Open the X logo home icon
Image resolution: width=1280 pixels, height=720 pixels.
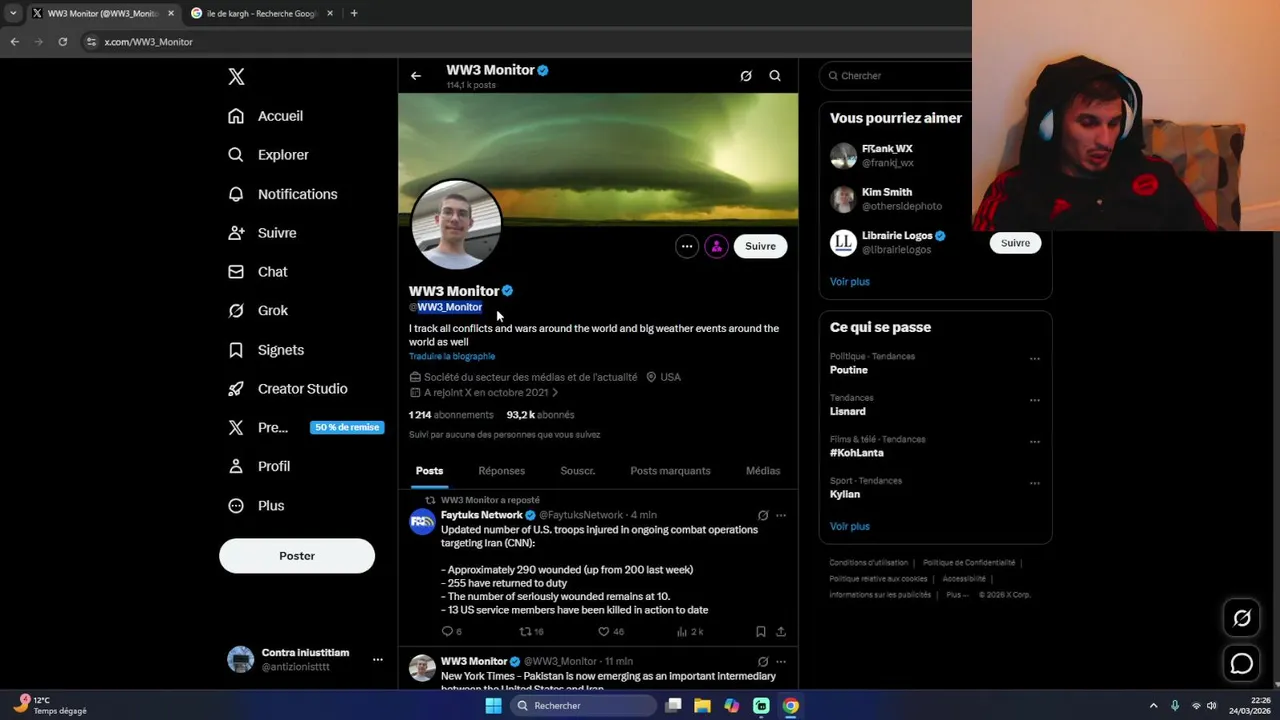tap(236, 77)
